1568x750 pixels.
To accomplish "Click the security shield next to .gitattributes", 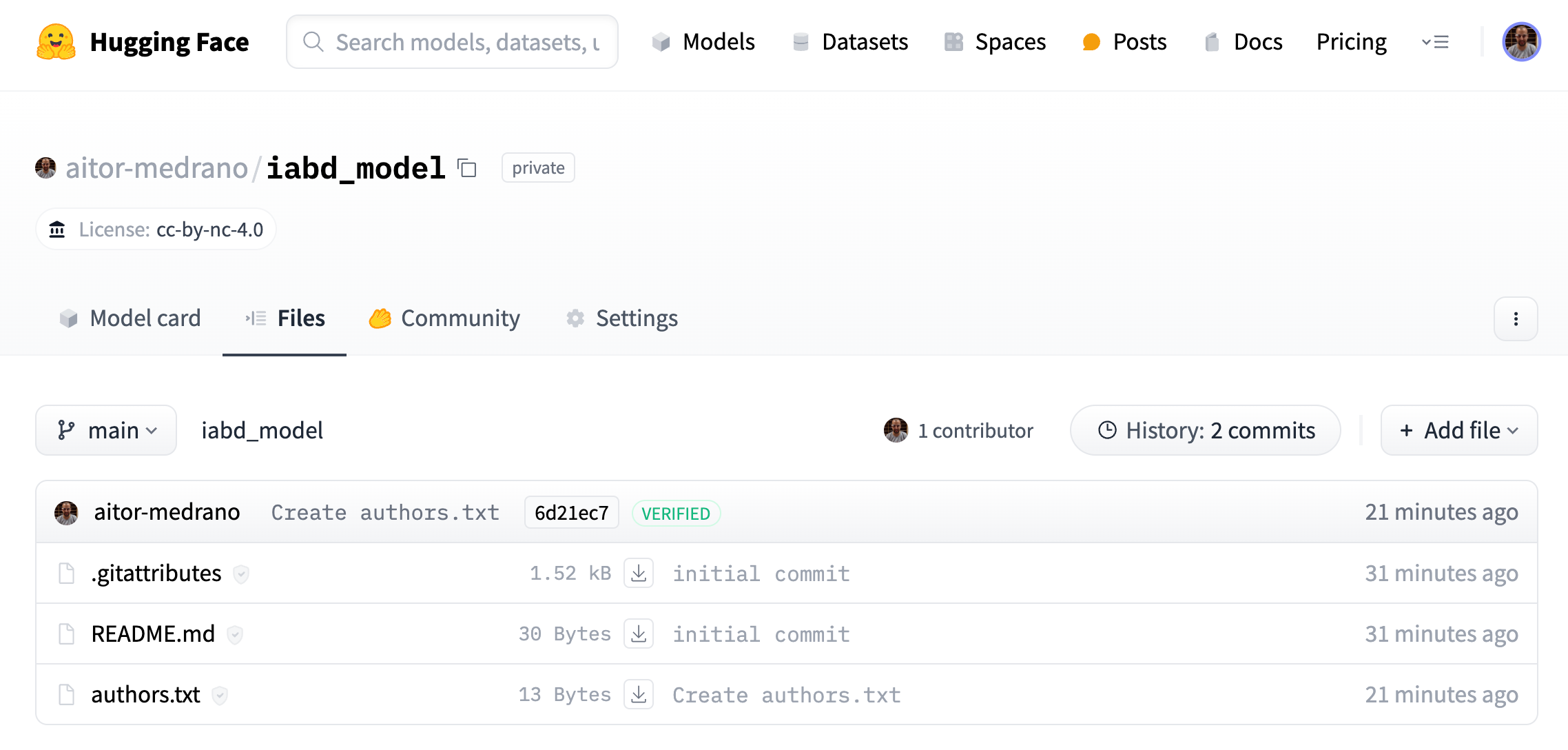I will click(x=240, y=574).
